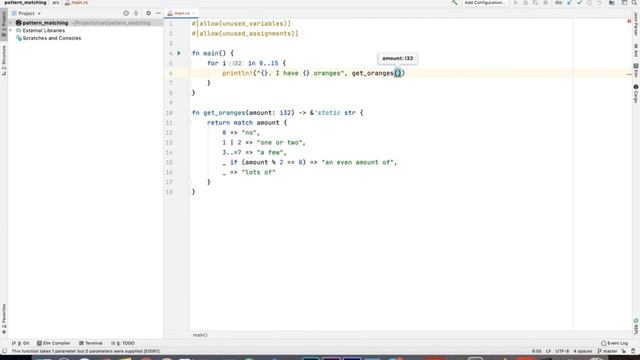The image size is (640, 360).
Task: Click the 4 spaces indent indicator
Action: 582,351
